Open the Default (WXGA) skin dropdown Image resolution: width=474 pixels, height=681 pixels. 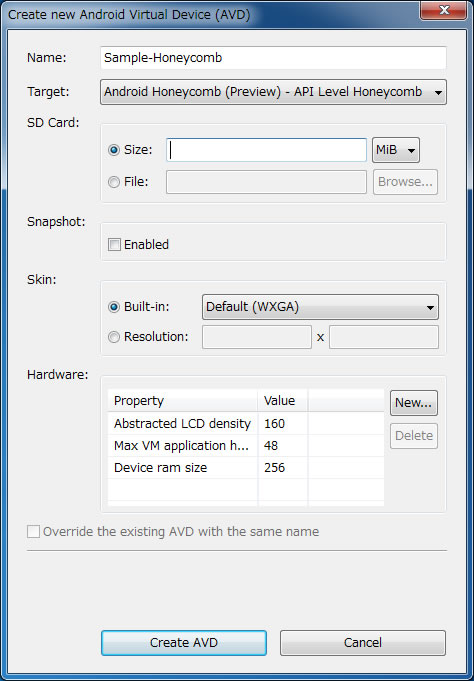320,307
